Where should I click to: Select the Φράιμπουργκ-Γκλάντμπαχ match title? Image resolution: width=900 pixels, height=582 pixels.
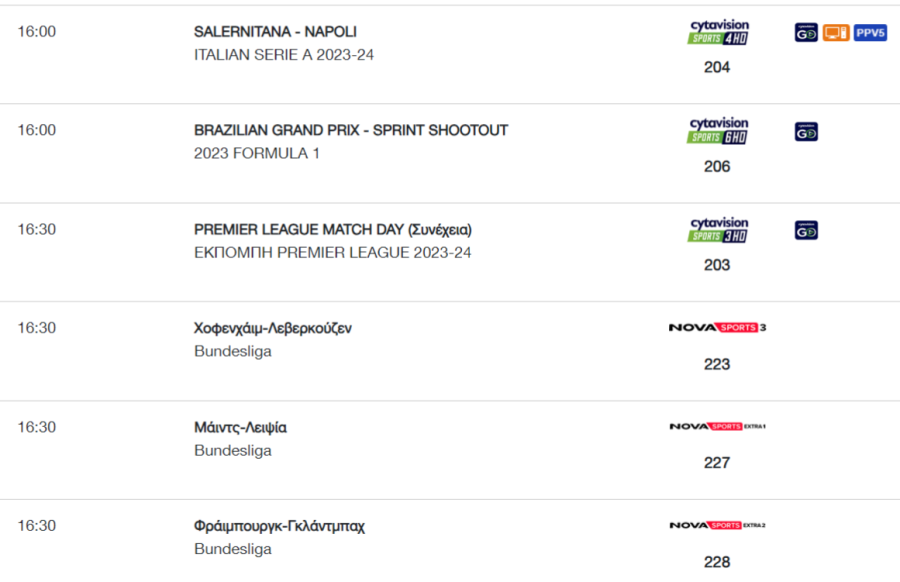pyautogui.click(x=279, y=526)
